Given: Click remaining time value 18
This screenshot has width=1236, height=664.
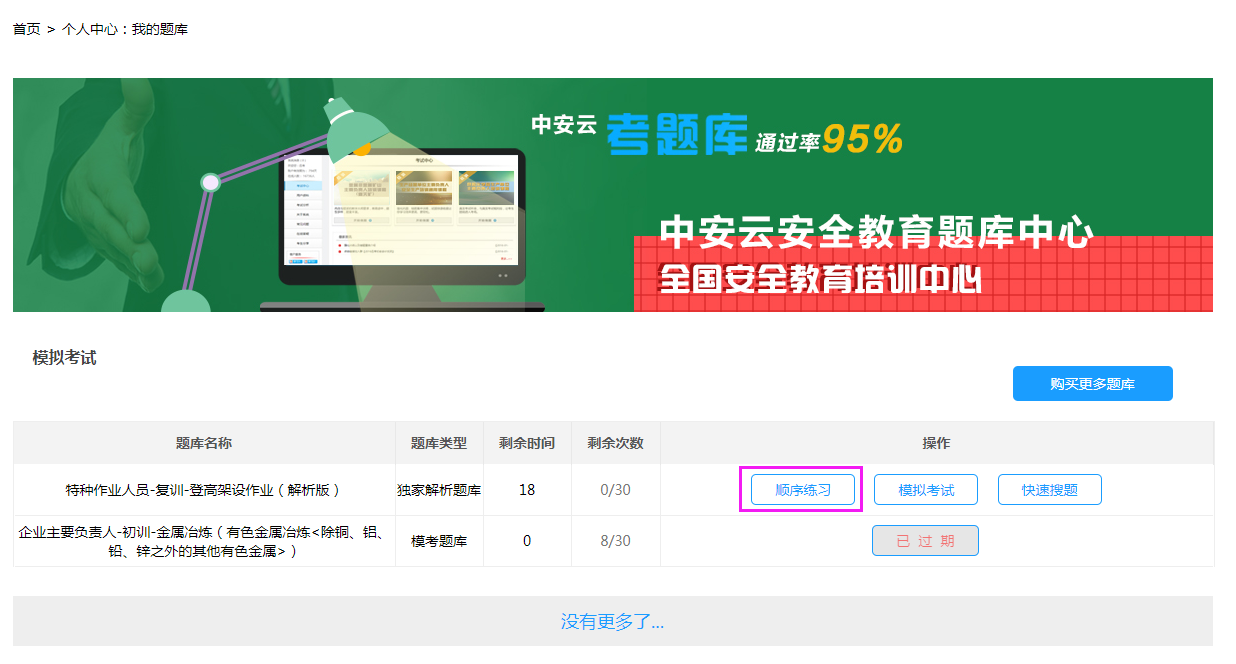Looking at the screenshot, I should click(x=527, y=490).
